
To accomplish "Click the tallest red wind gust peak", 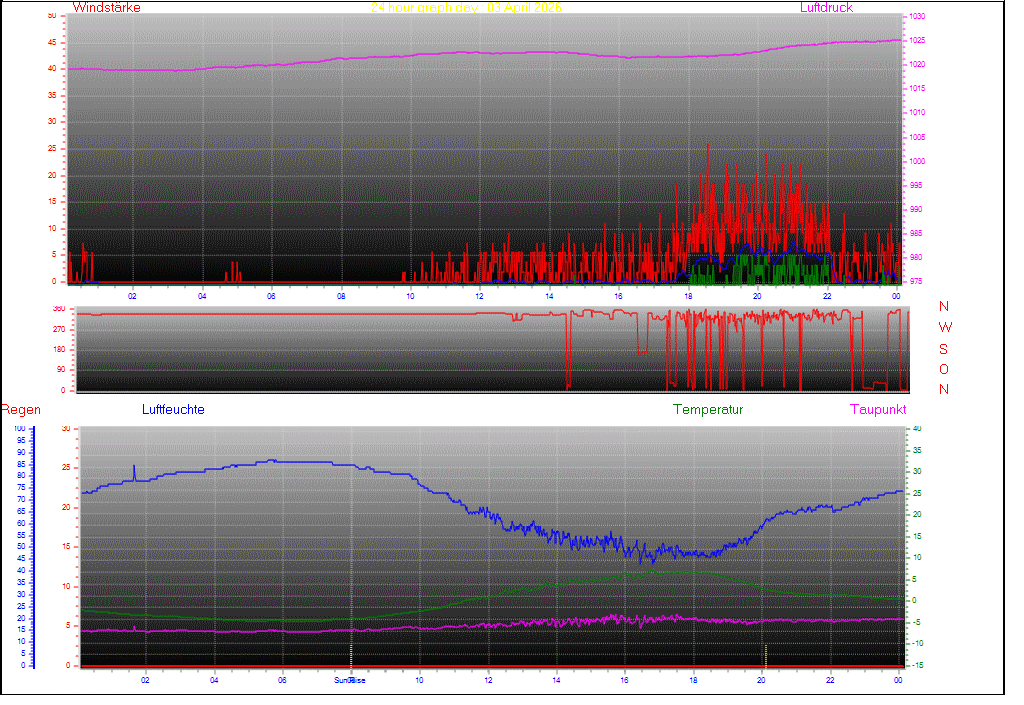I will pyautogui.click(x=708, y=146).
